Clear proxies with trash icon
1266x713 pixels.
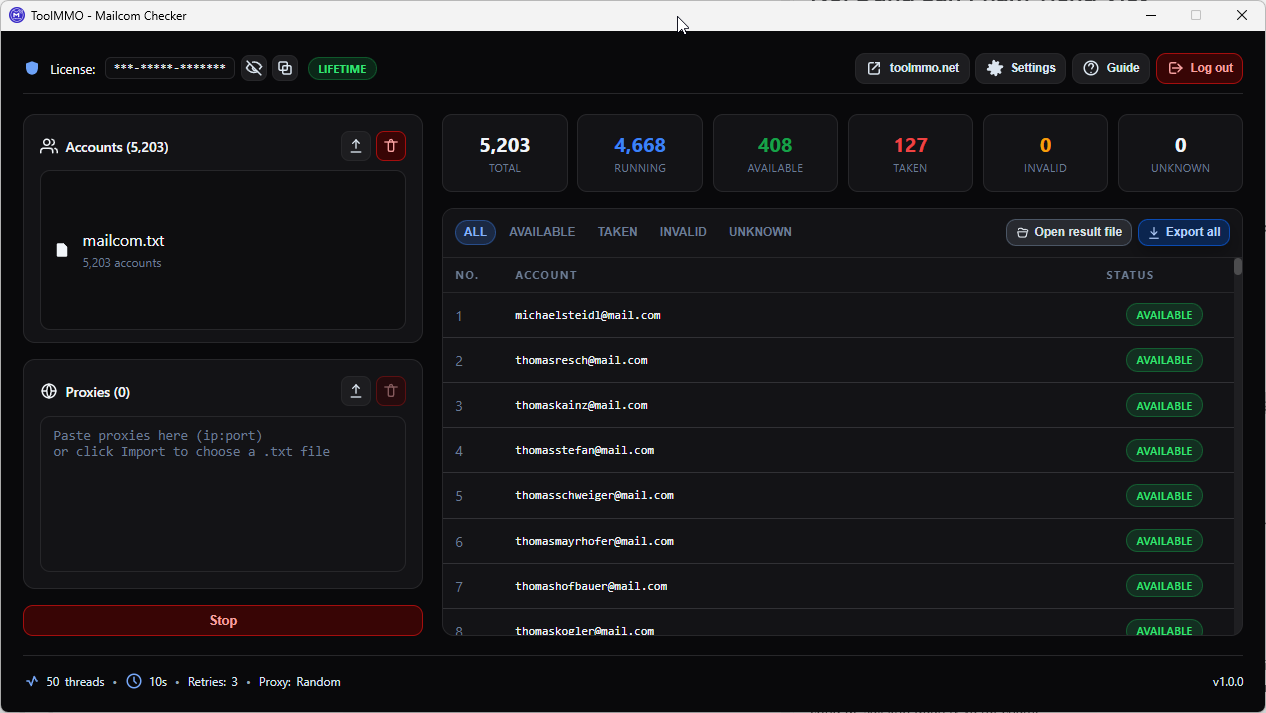tap(391, 391)
